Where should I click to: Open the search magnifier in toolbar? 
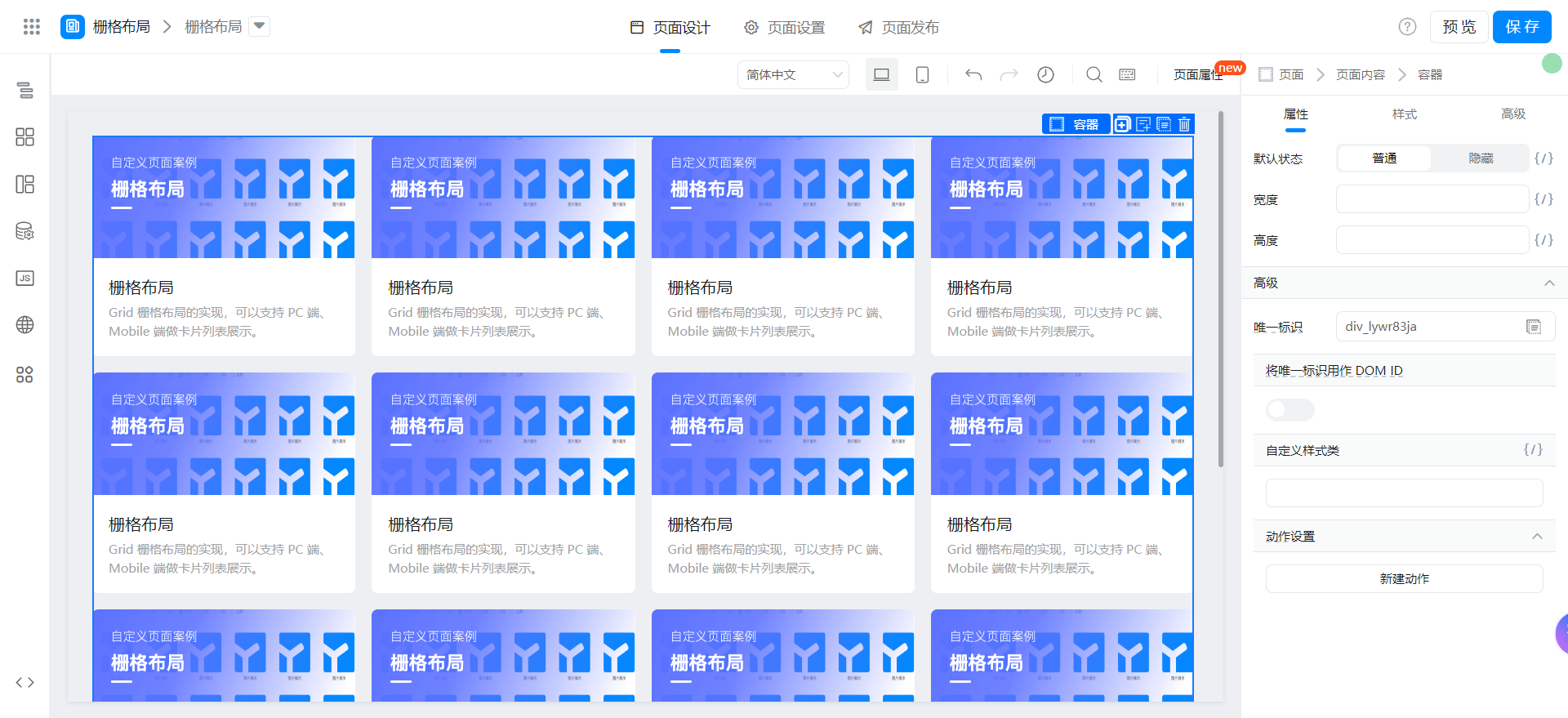(x=1094, y=74)
